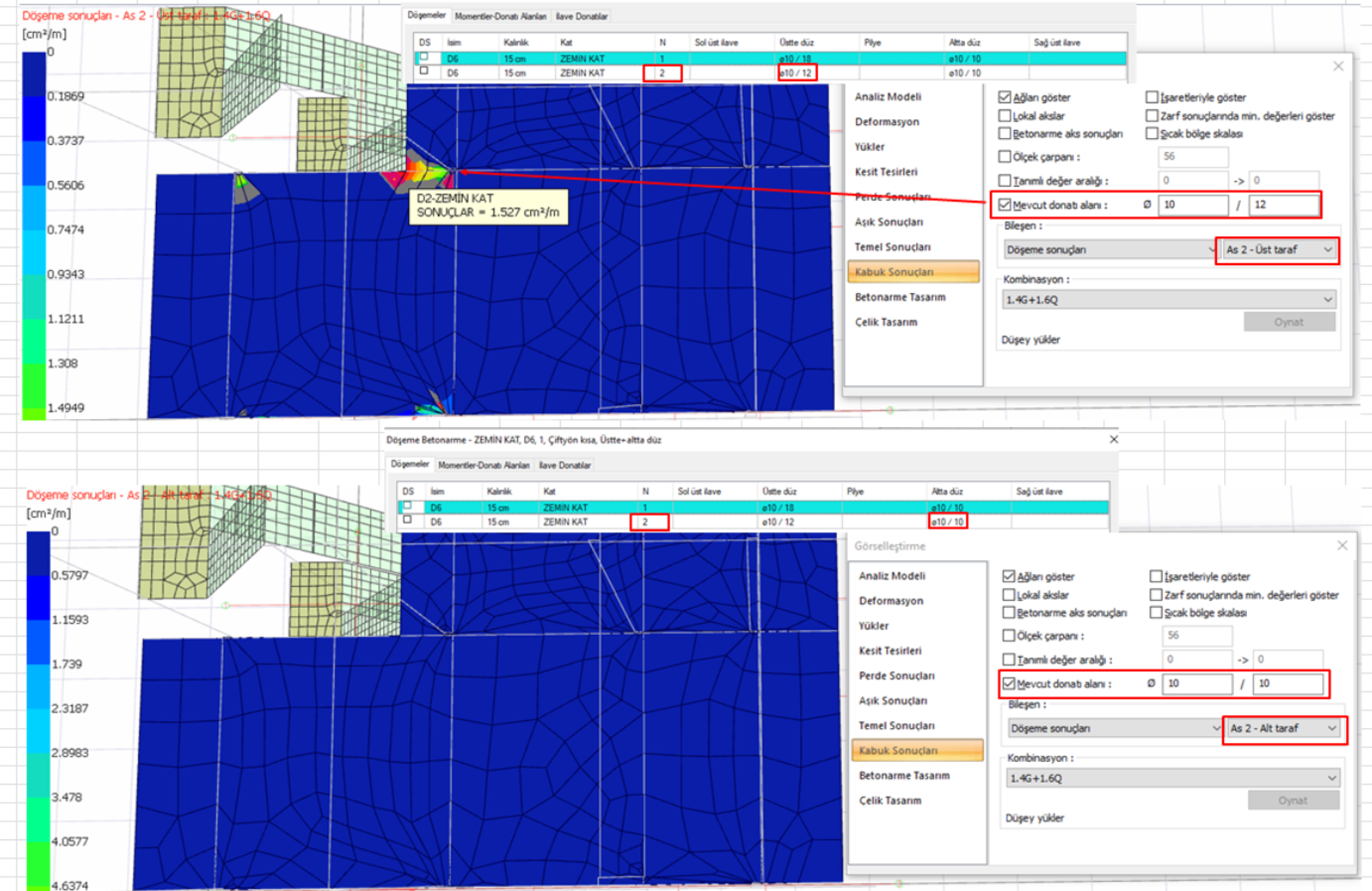Click the Oynat button in upper dialog

pyautogui.click(x=1289, y=322)
